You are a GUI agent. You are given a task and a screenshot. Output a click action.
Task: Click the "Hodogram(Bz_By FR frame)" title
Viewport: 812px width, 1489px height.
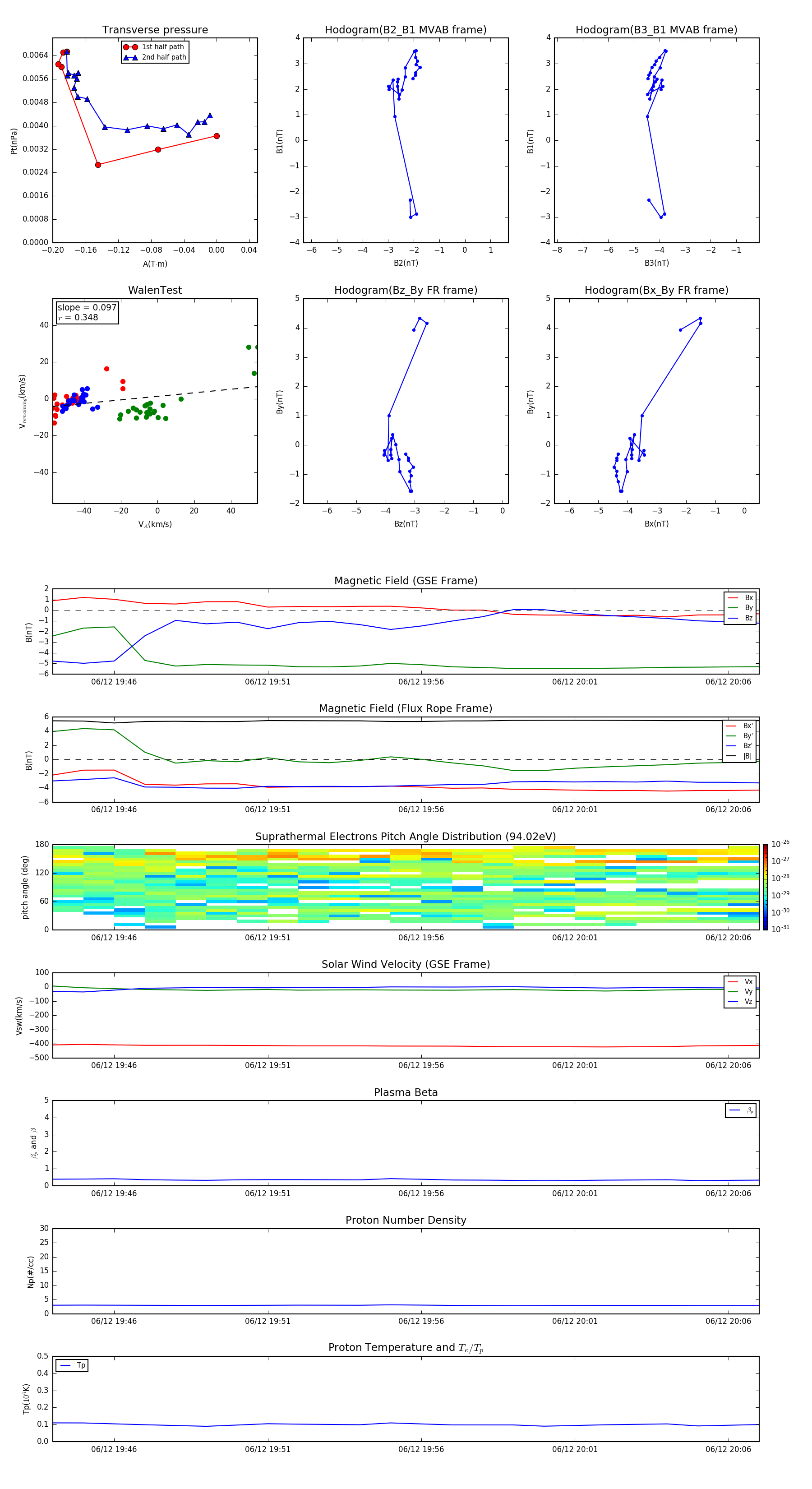pos(406,290)
